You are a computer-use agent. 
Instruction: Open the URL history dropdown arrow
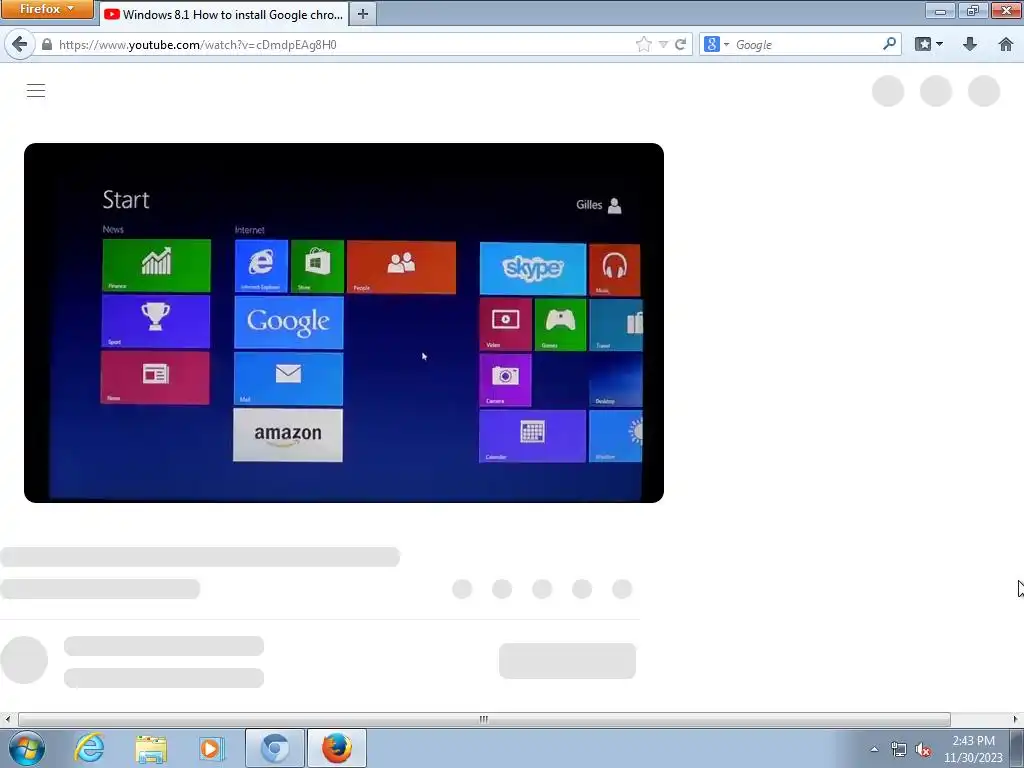664,44
